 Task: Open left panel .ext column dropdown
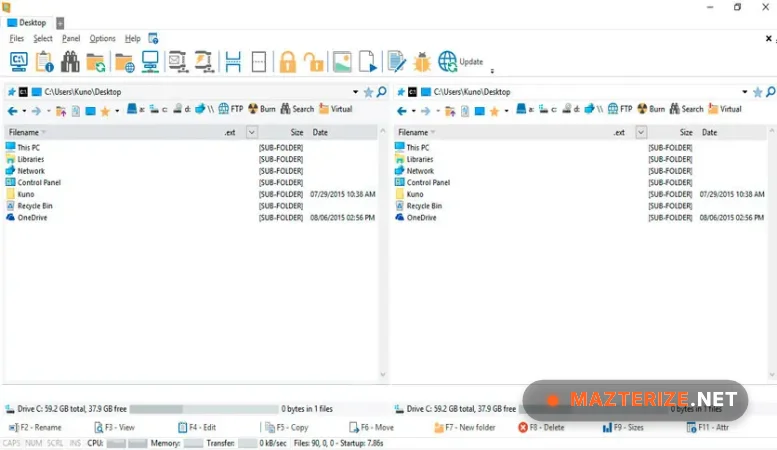tap(252, 132)
